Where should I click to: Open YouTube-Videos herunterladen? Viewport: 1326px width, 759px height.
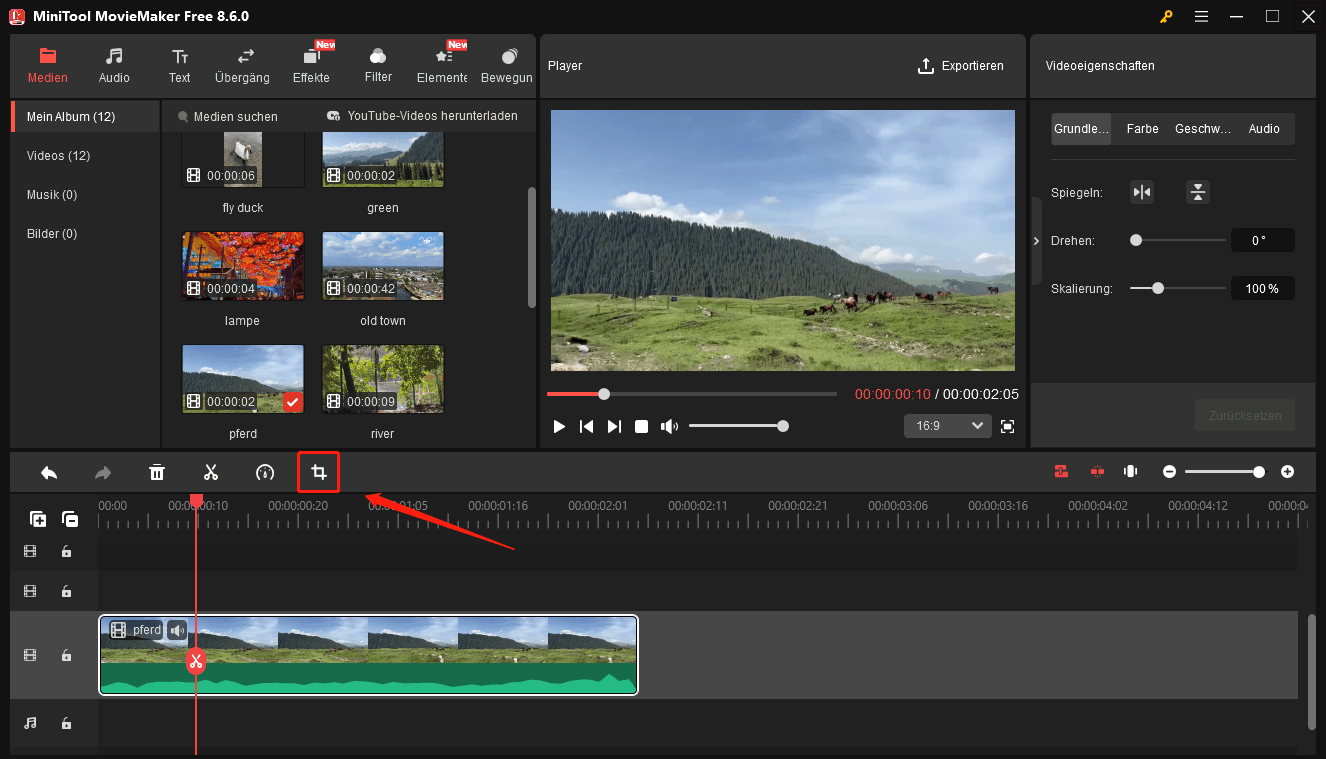pos(422,116)
